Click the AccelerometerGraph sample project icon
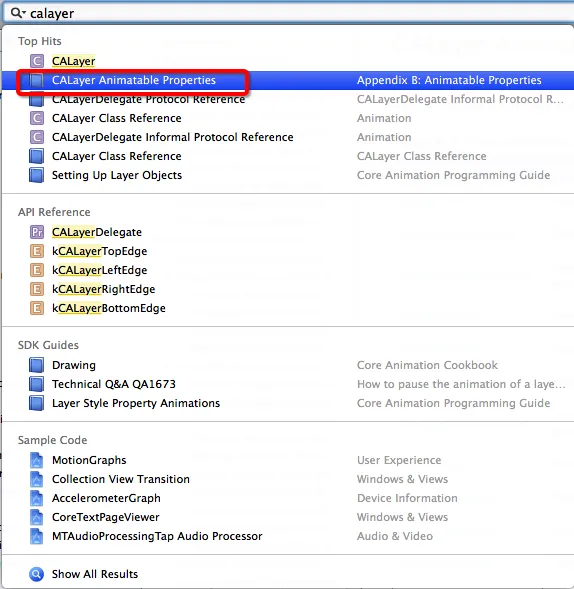Image resolution: width=574 pixels, height=589 pixels. (36, 498)
